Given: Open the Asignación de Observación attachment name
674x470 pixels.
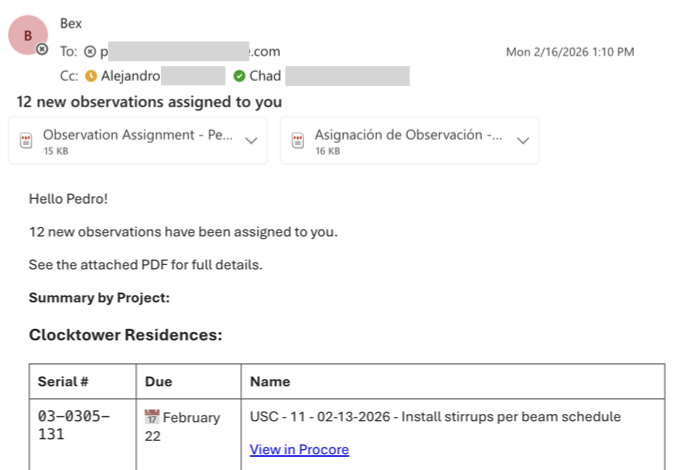Looking at the screenshot, I should pyautogui.click(x=408, y=135).
